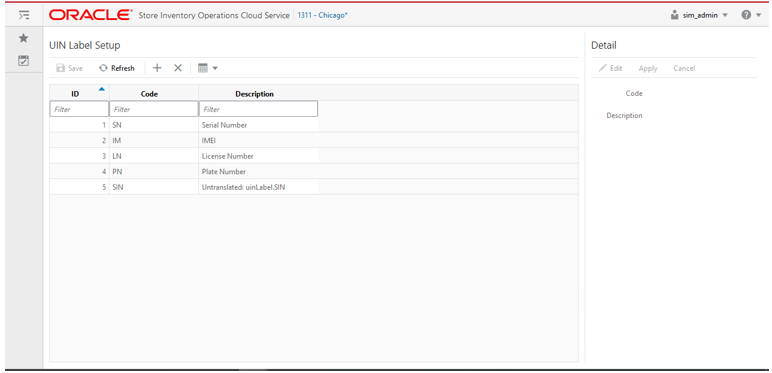772x373 pixels.
Task: Click Edit in the Detail panel
Action: [x=611, y=68]
